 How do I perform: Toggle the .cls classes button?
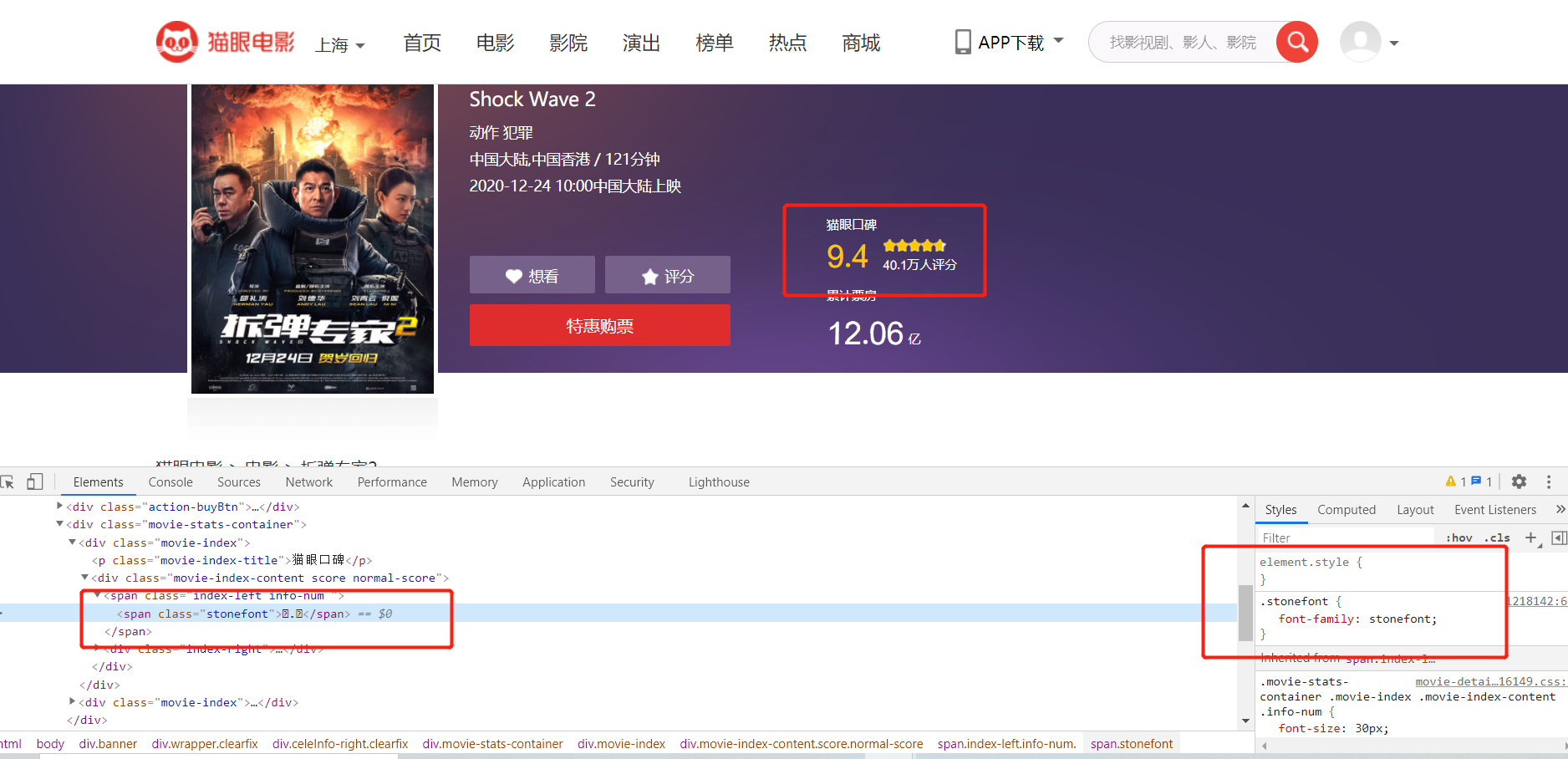pyautogui.click(x=1497, y=537)
